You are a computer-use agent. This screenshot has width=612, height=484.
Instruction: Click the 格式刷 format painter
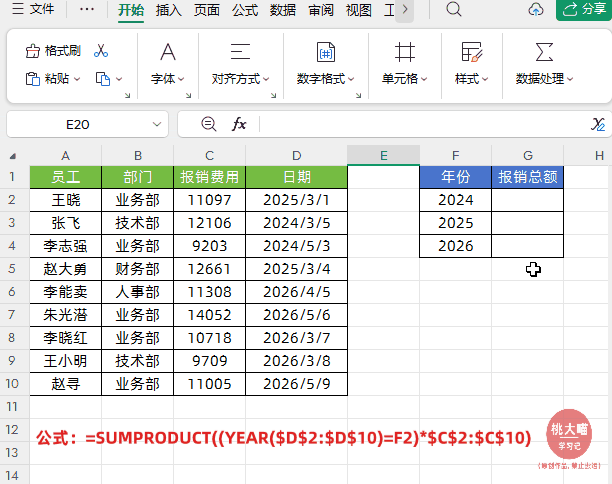[x=53, y=51]
